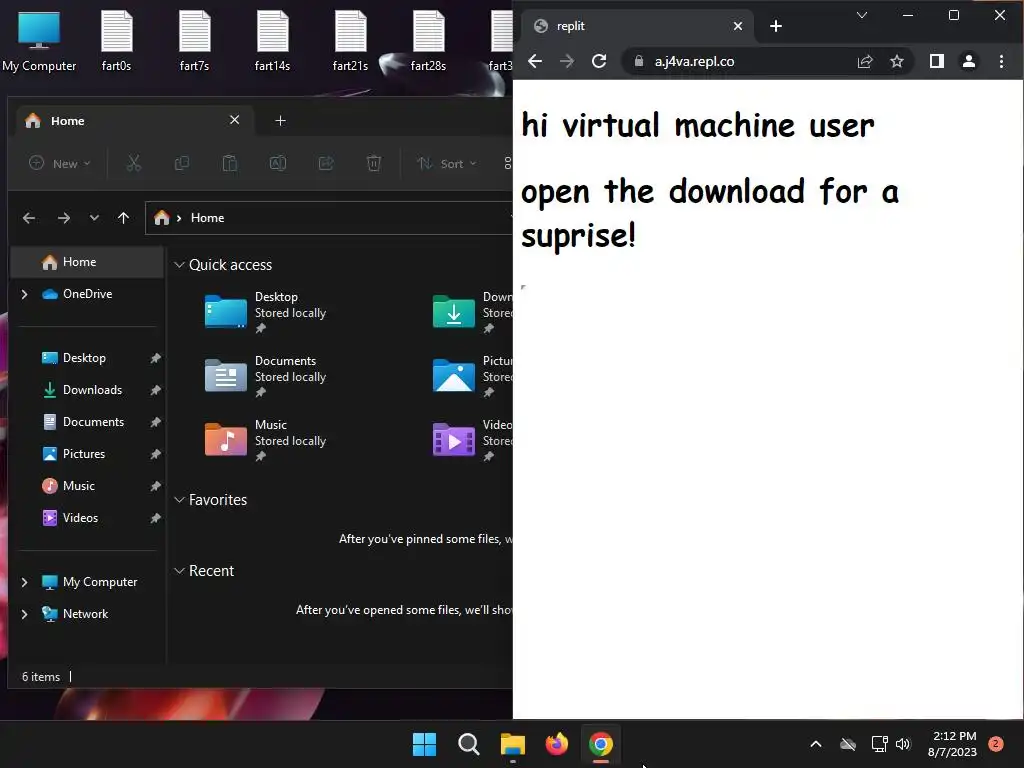Open Chrome profile avatar
1024x768 pixels.
pyautogui.click(x=968, y=61)
